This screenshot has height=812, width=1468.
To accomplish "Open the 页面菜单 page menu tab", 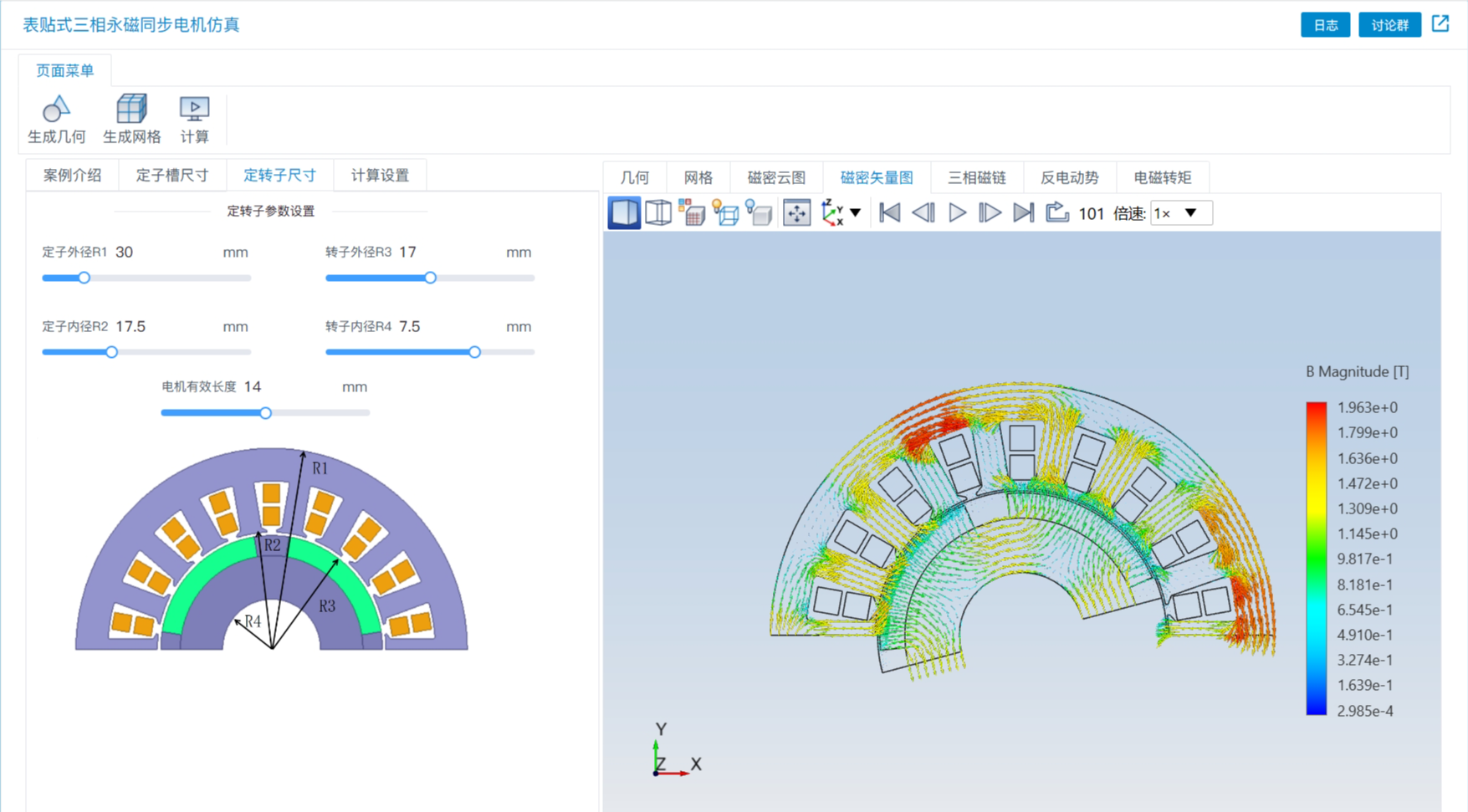I will click(x=65, y=70).
